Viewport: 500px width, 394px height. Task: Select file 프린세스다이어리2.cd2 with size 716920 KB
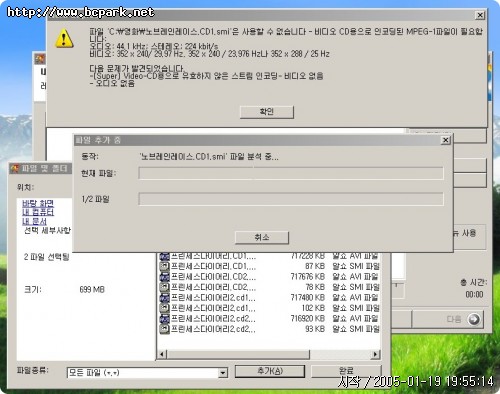click(213, 319)
